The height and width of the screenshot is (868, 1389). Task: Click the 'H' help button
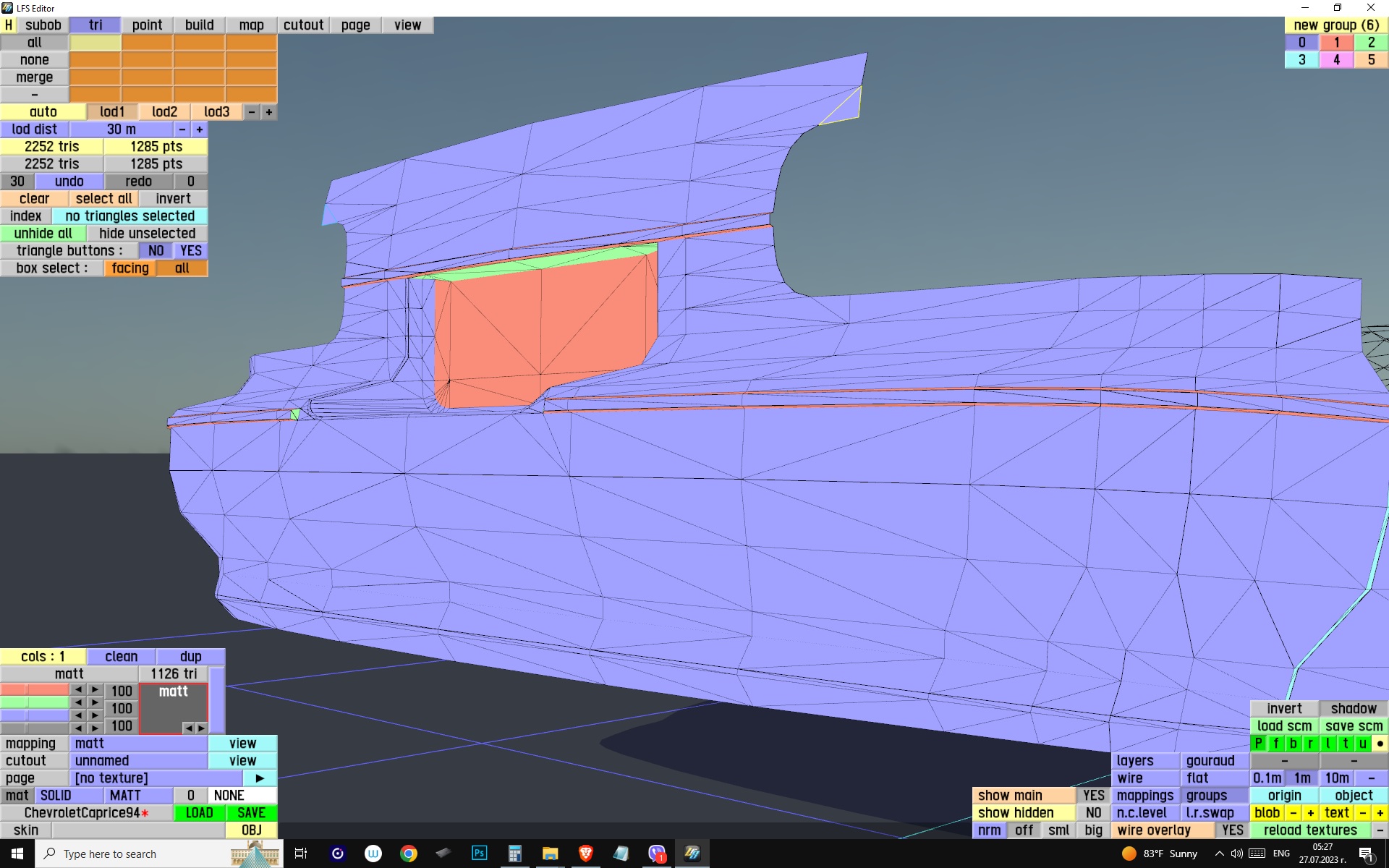click(x=9, y=25)
